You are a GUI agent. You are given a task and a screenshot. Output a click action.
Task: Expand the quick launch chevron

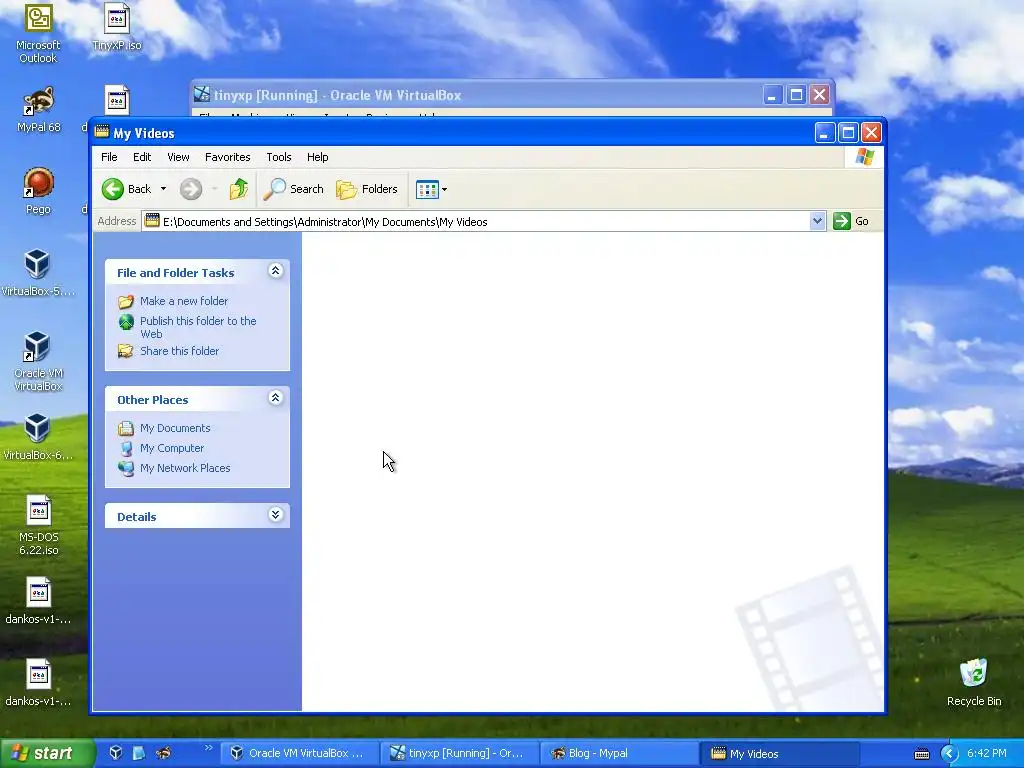[x=208, y=748]
